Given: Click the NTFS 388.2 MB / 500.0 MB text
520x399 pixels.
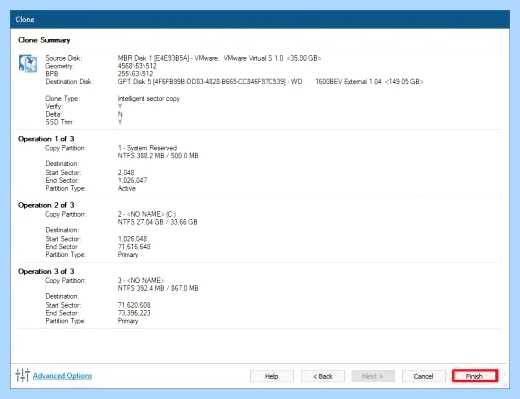Looking at the screenshot, I should (158, 156).
